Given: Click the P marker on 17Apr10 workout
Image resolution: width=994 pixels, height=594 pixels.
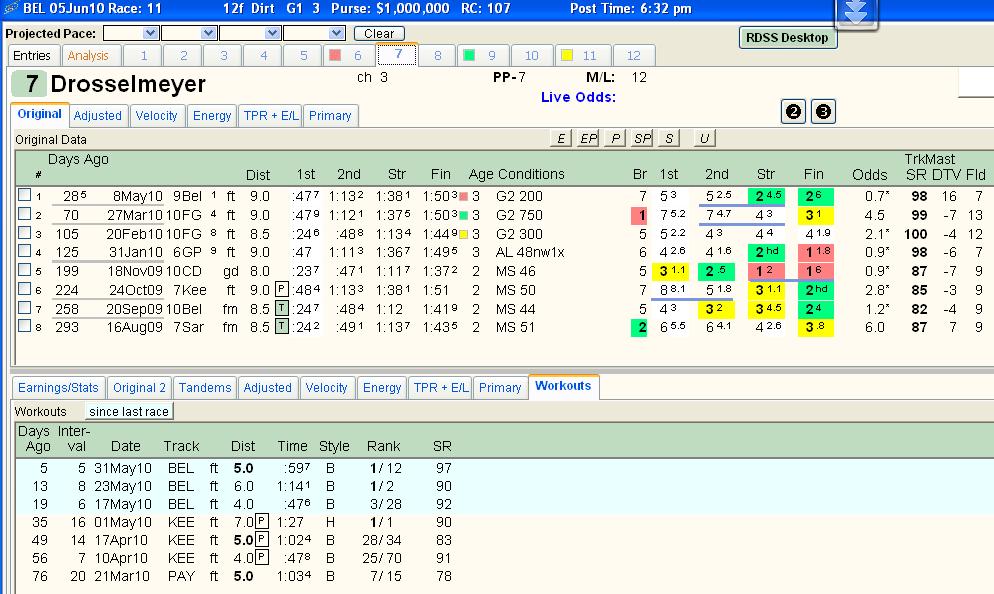Looking at the screenshot, I should click(262, 540).
